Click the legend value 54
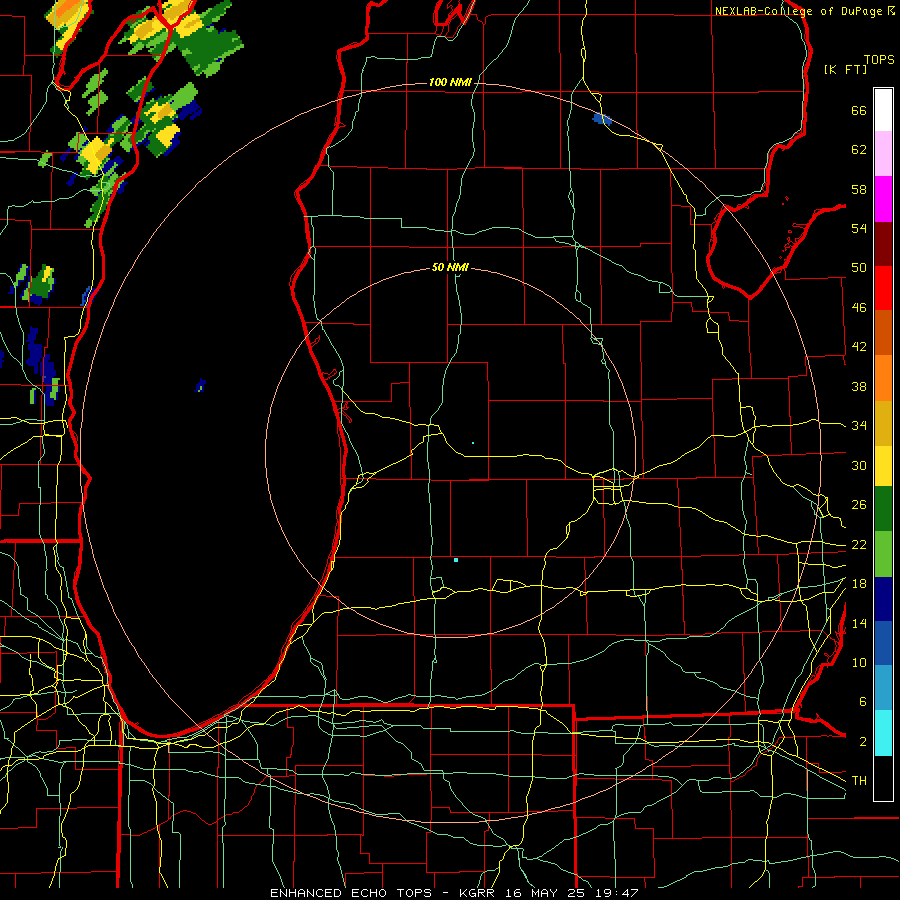This screenshot has width=900, height=900. coord(859,228)
